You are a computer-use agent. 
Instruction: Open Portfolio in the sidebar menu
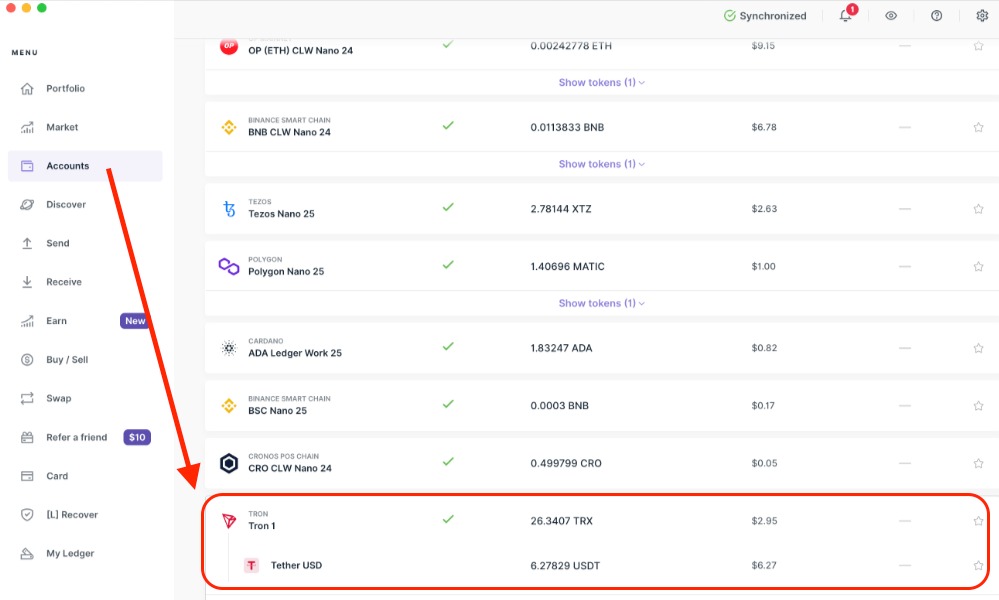click(65, 88)
